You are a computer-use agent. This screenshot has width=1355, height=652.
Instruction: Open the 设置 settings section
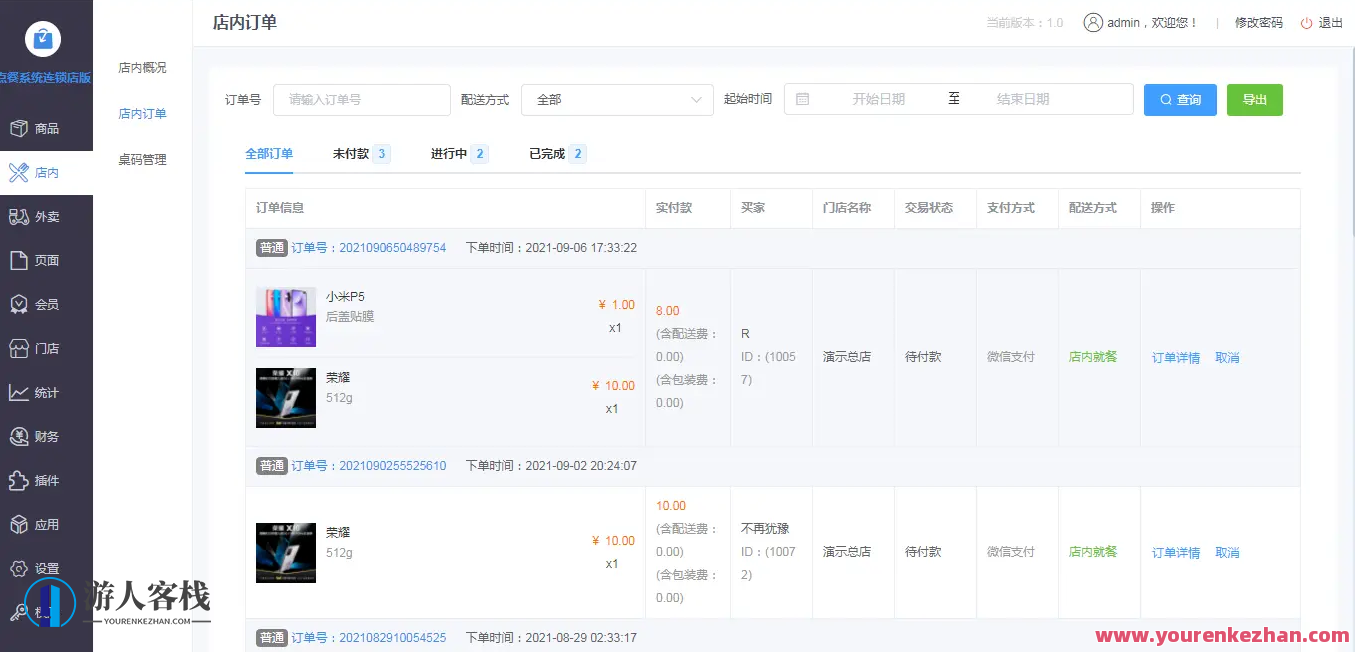(x=46, y=568)
